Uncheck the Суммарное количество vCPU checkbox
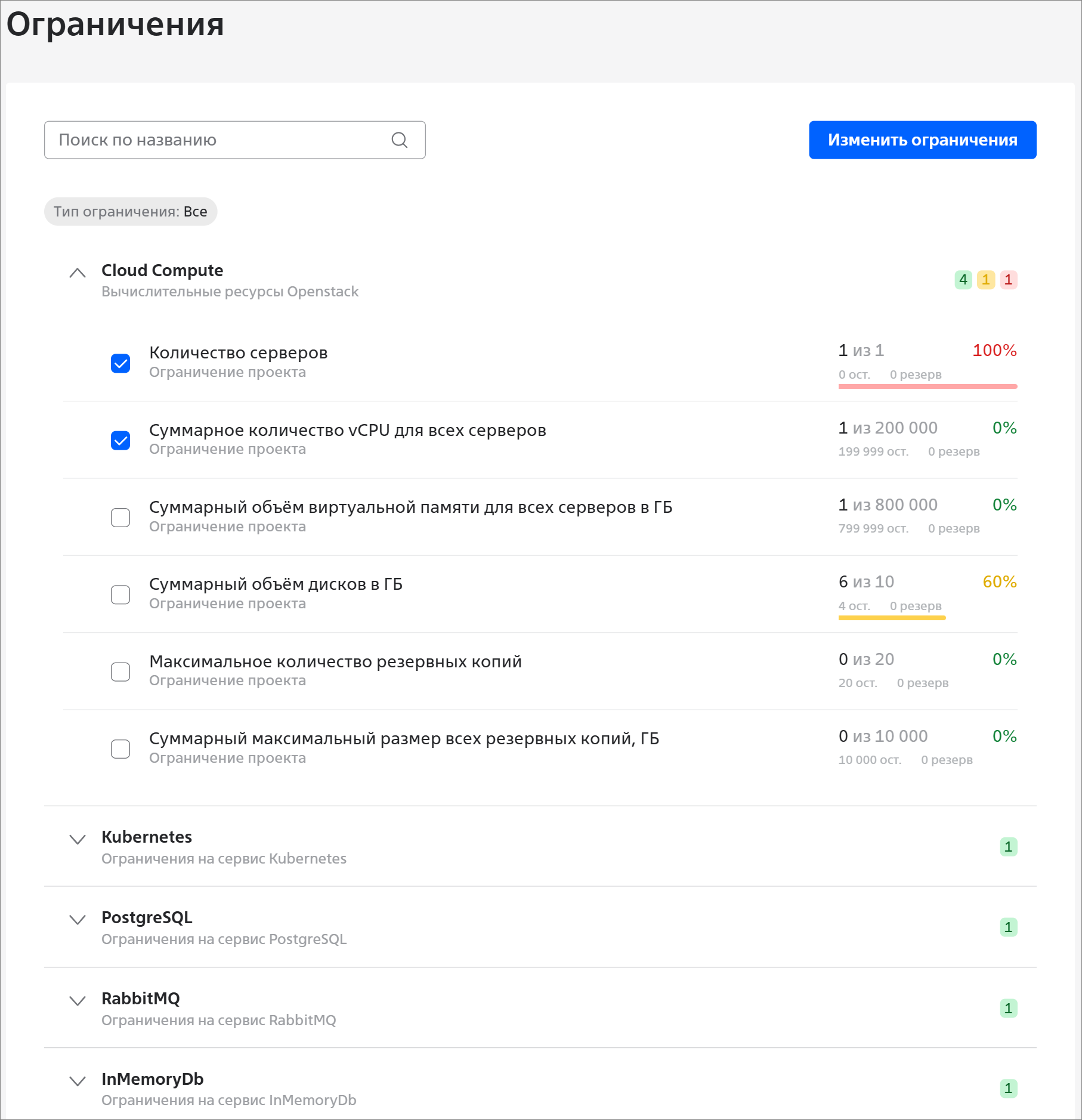The height and width of the screenshot is (1120, 1082). tap(120, 441)
